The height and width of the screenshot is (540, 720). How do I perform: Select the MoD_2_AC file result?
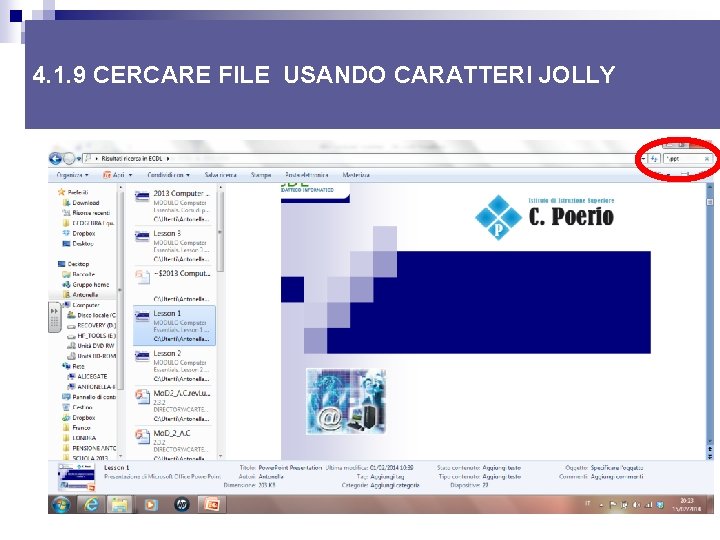[x=174, y=444]
